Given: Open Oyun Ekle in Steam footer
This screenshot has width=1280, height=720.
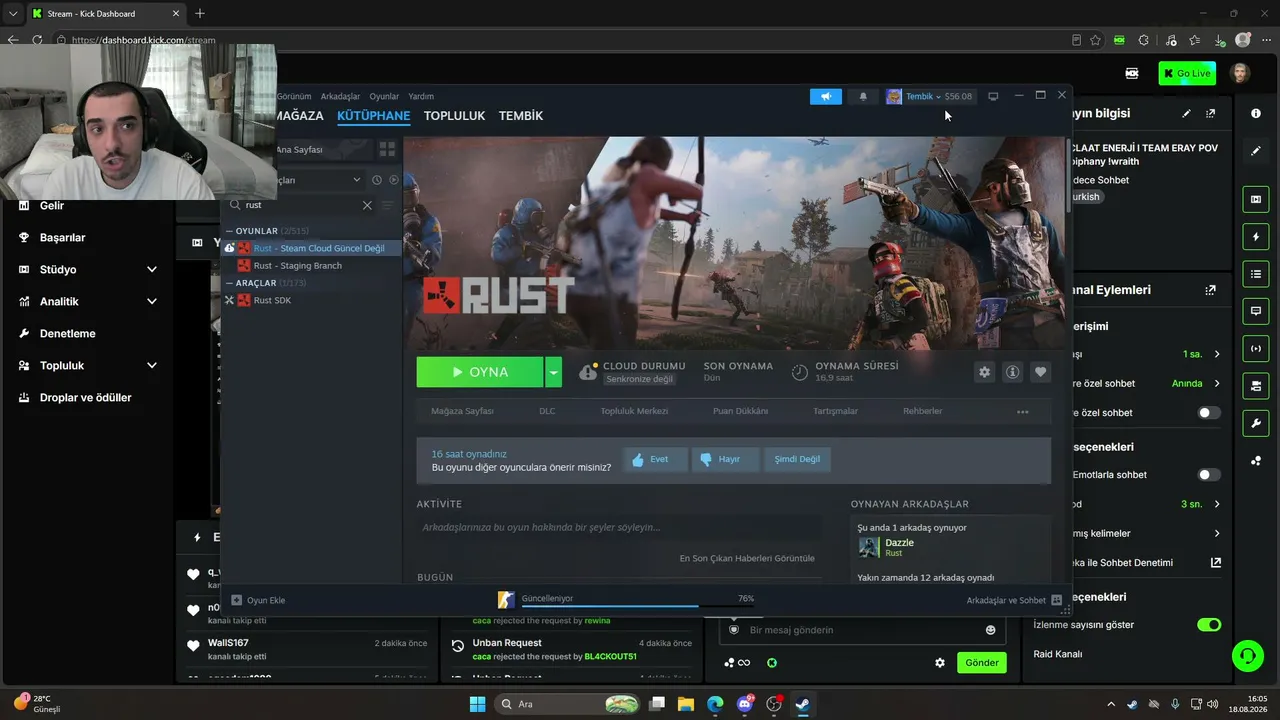Looking at the screenshot, I should [x=258, y=600].
